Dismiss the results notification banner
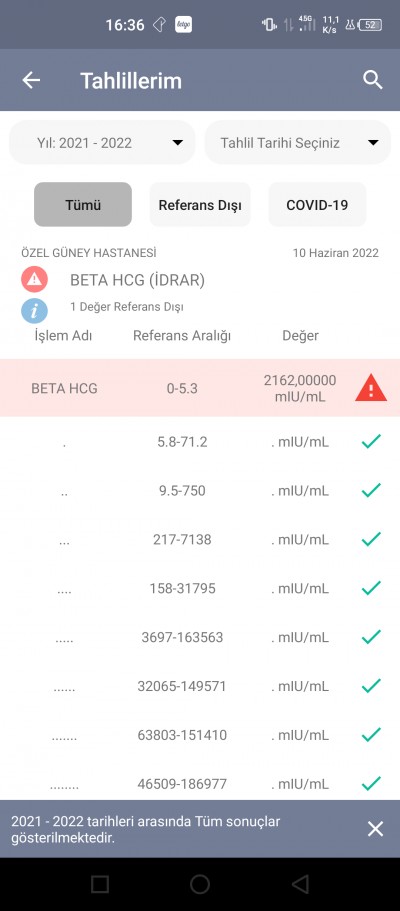Screen dimensions: 400x911 click(376, 828)
